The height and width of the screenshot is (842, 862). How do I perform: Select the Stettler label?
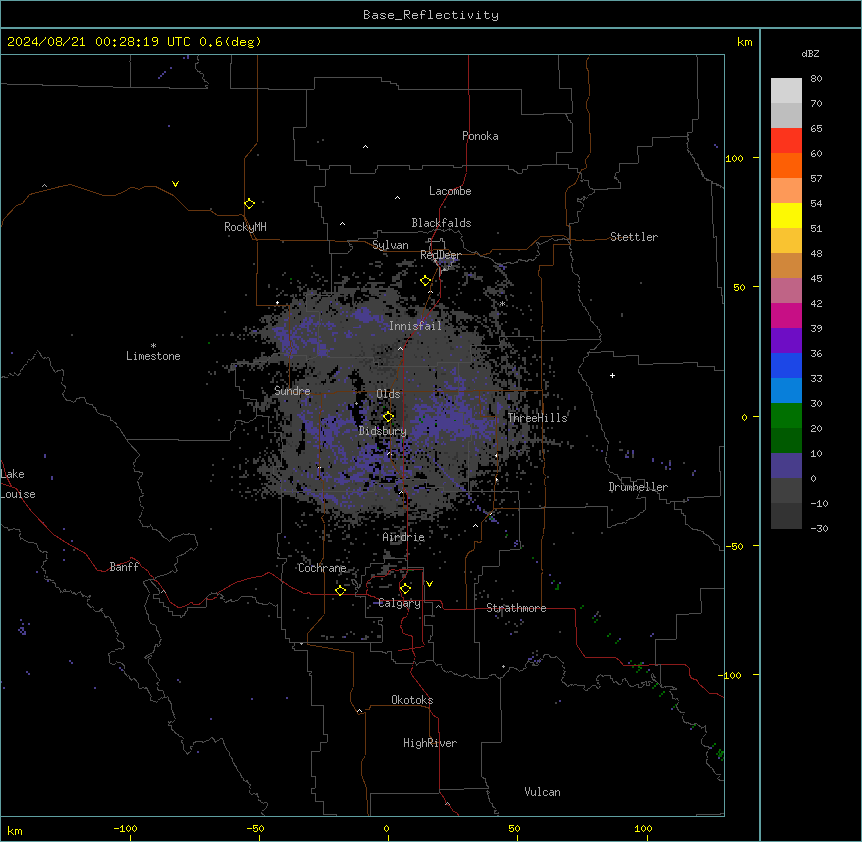point(634,237)
